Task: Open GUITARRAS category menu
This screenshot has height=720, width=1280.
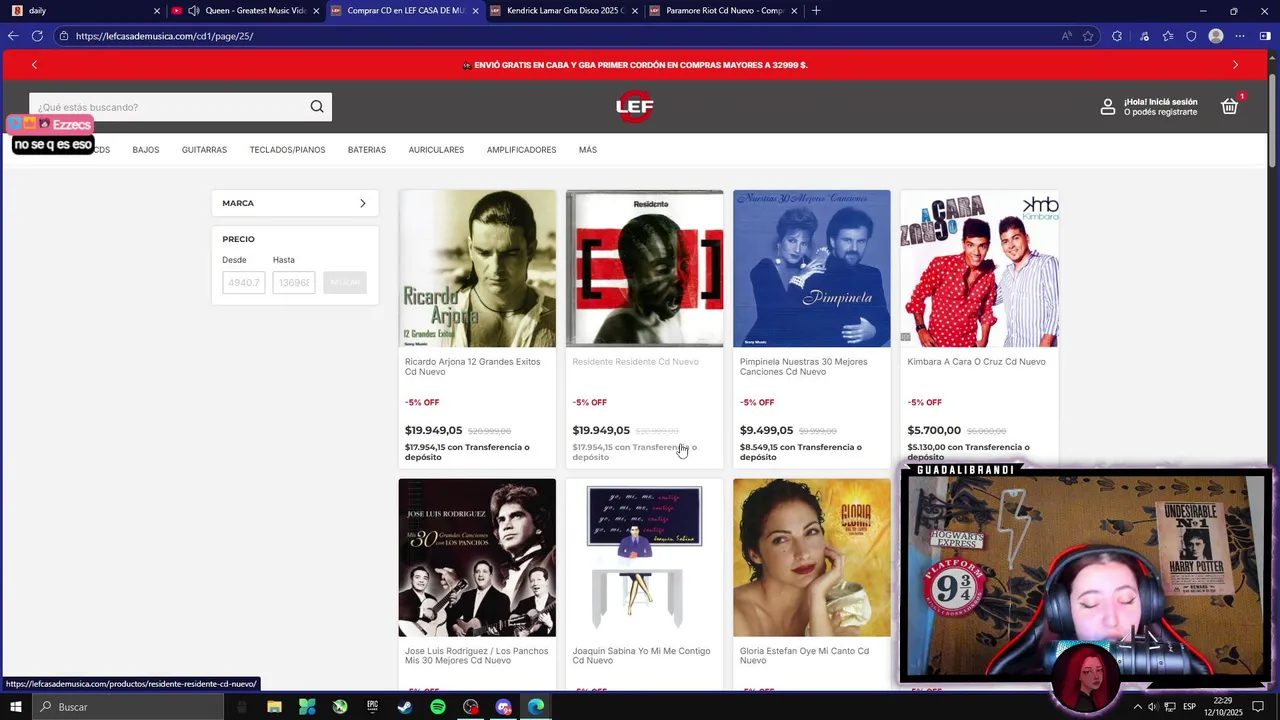Action: coord(204,150)
